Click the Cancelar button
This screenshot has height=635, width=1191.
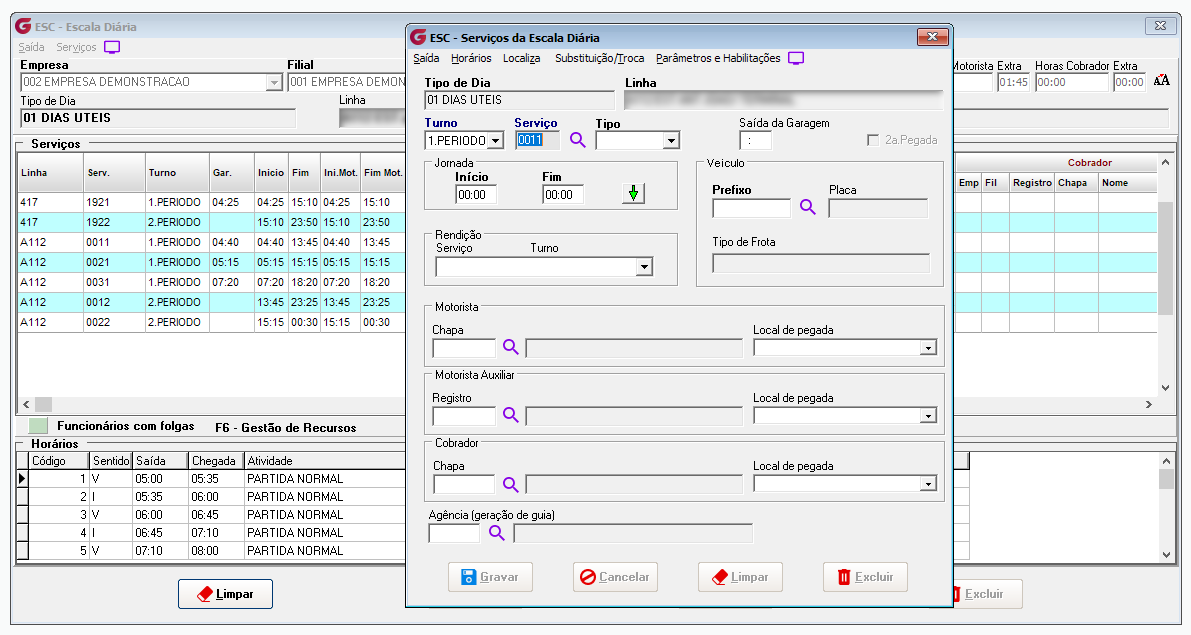click(615, 577)
